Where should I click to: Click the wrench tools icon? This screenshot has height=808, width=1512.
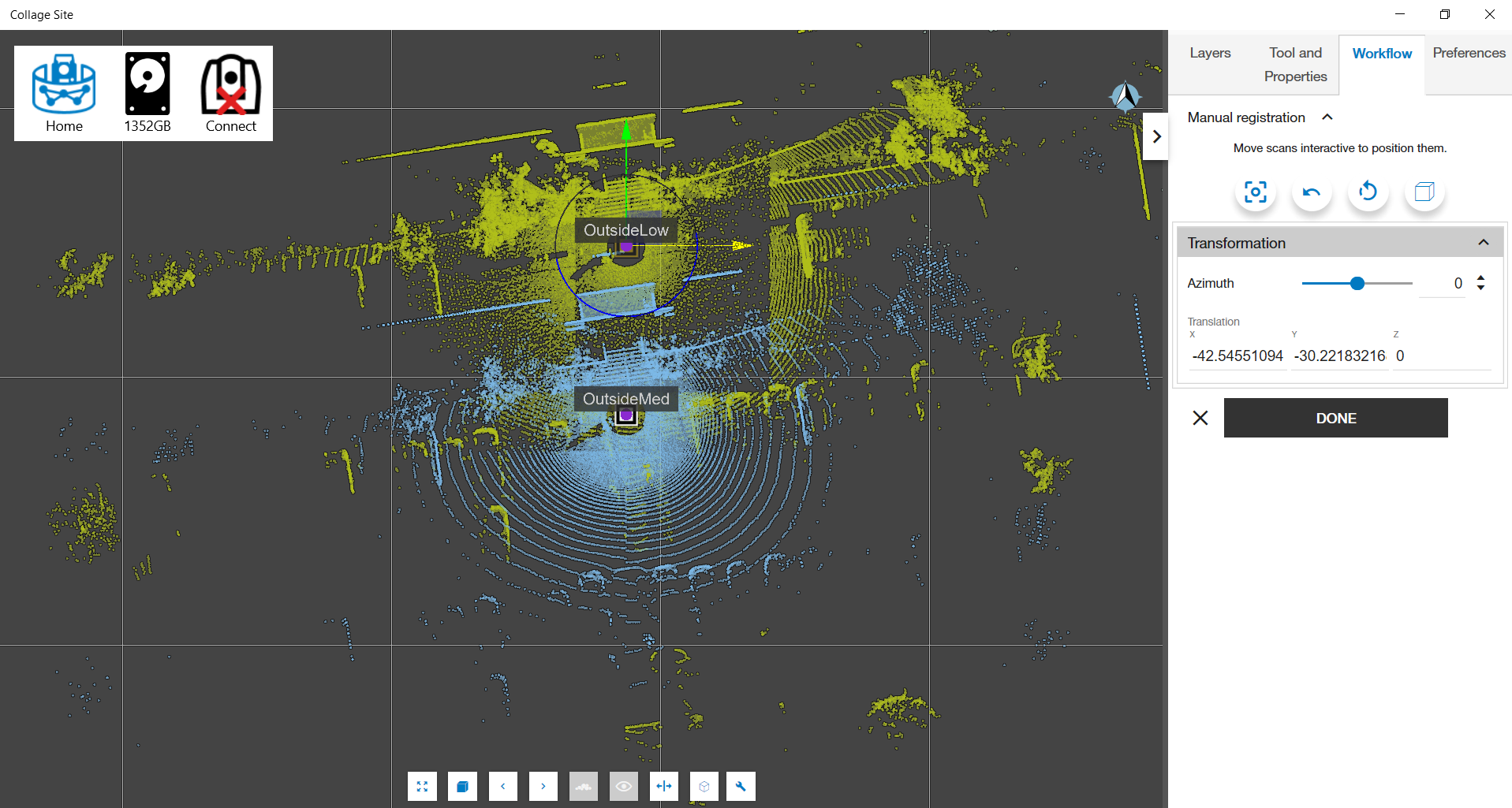741,786
